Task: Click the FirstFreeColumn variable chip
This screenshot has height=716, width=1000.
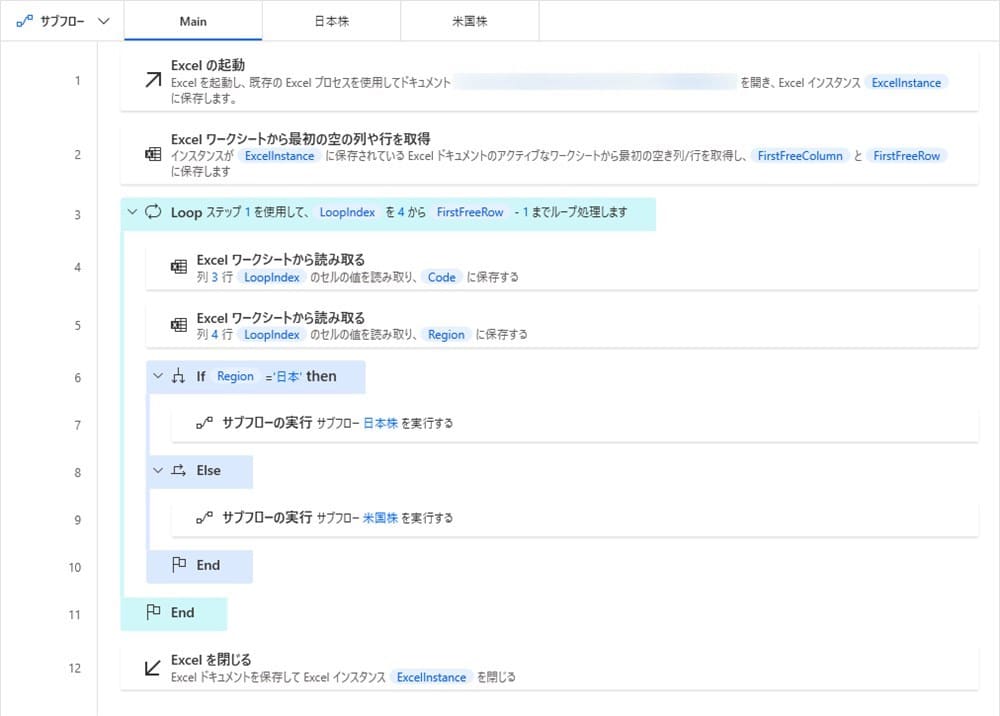Action: coord(800,156)
